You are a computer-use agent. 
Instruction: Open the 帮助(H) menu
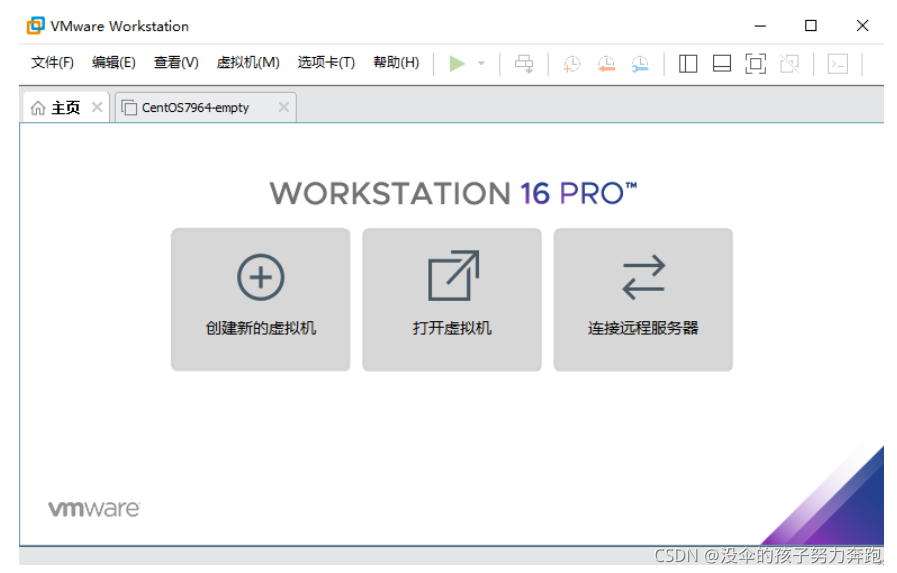pos(396,62)
